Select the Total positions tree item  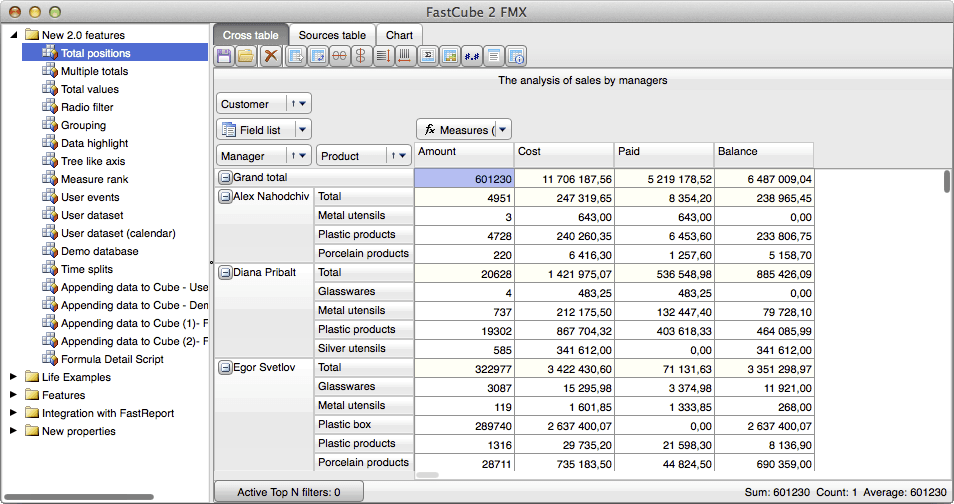115,52
